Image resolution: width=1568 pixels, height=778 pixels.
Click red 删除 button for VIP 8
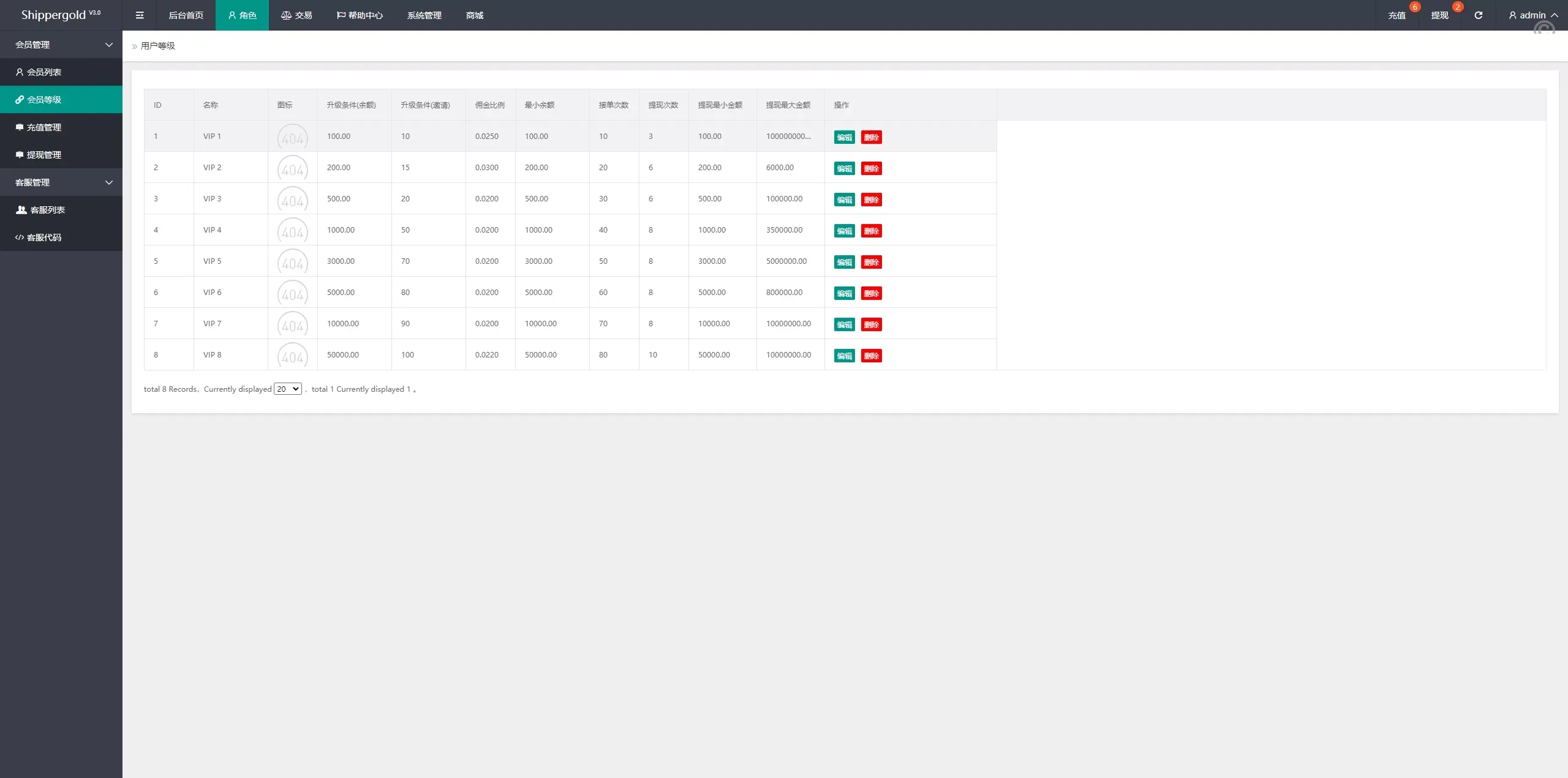coord(871,356)
